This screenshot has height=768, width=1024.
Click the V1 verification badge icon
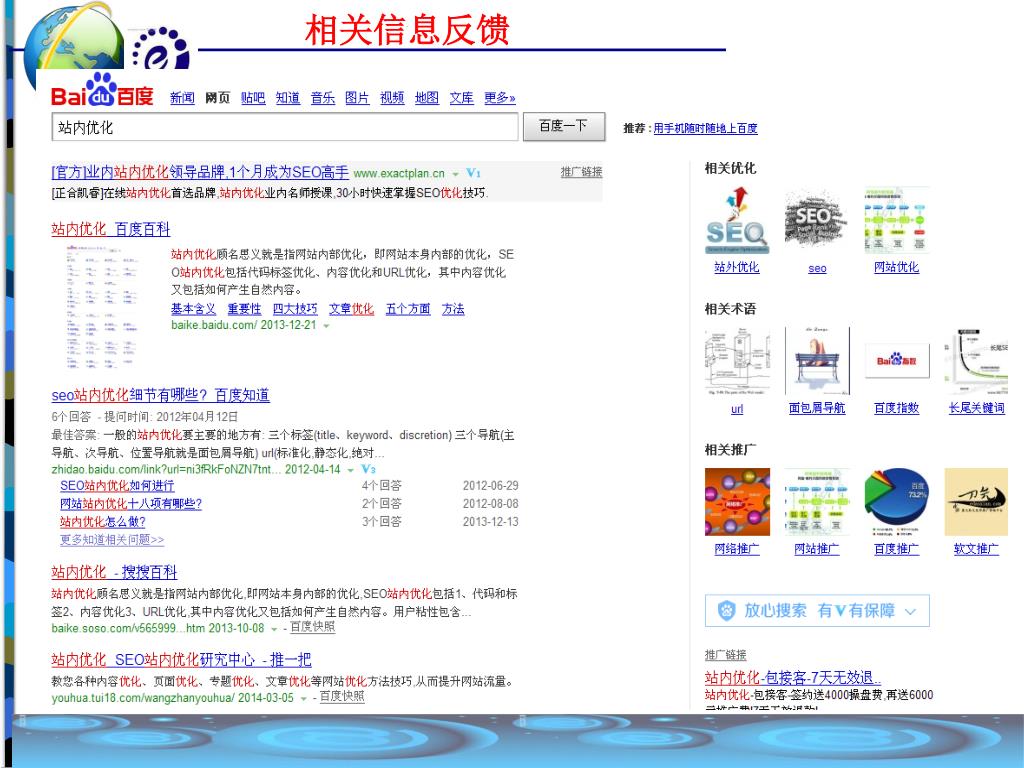[x=473, y=173]
